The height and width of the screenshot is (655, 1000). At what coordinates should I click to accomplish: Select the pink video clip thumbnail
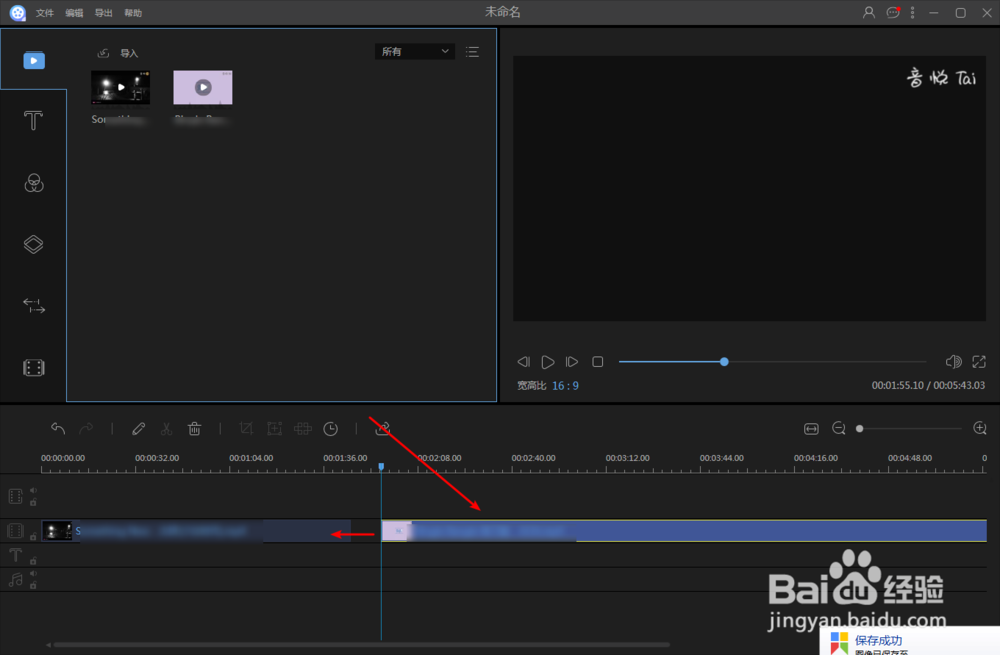pyautogui.click(x=203, y=87)
